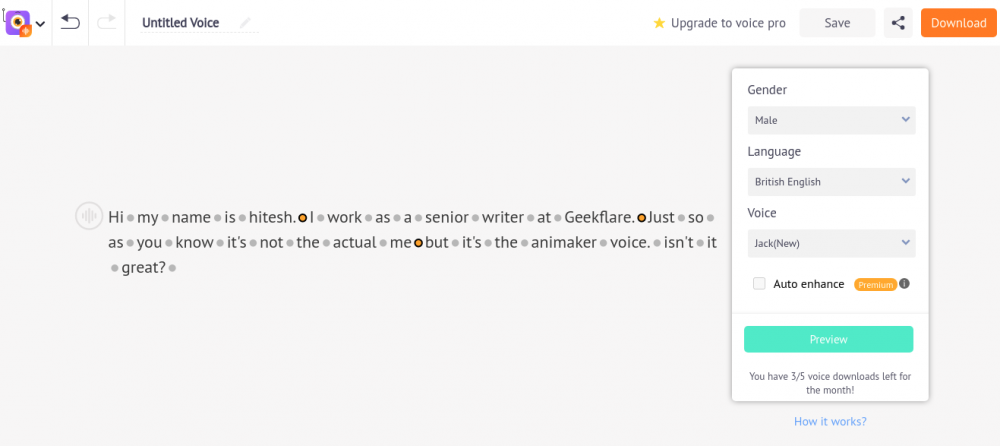This screenshot has width=1000, height=446.
Task: Click the Animaker Voice logo icon
Action: pyautogui.click(x=18, y=23)
